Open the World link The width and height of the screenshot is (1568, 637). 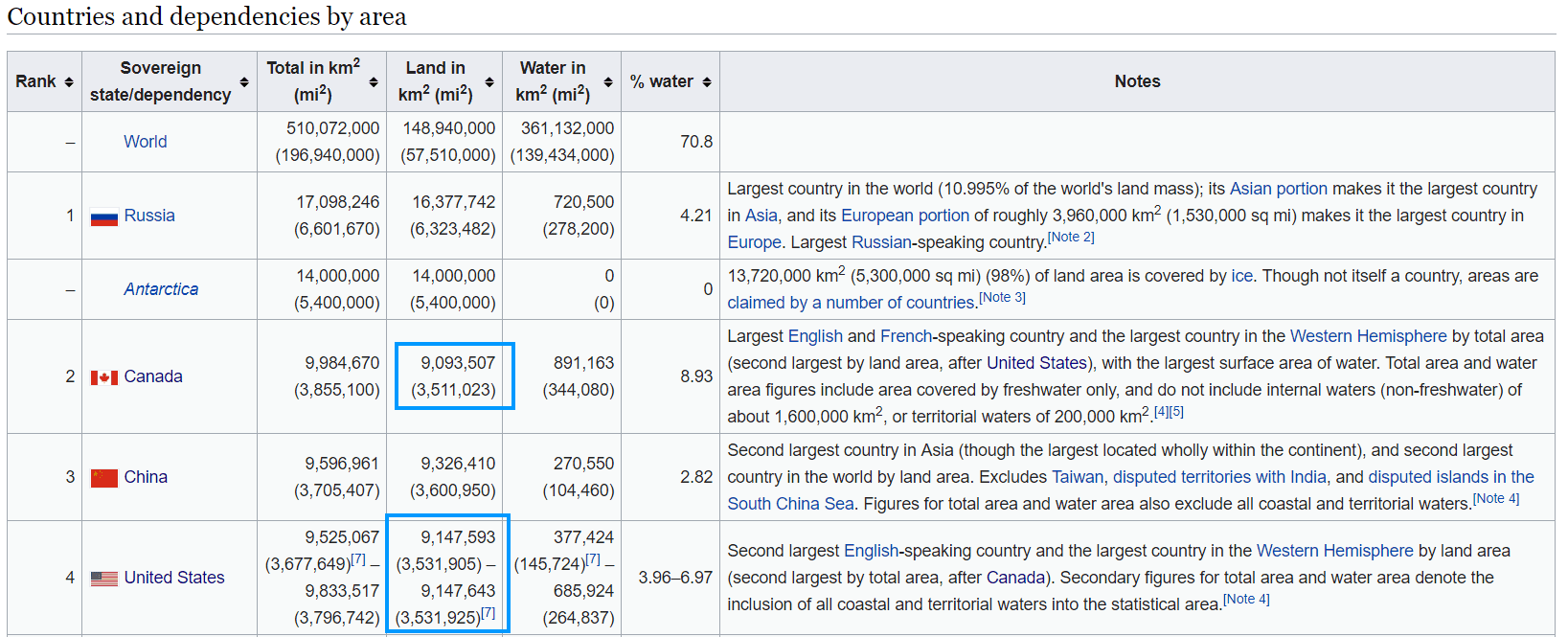[x=146, y=142]
